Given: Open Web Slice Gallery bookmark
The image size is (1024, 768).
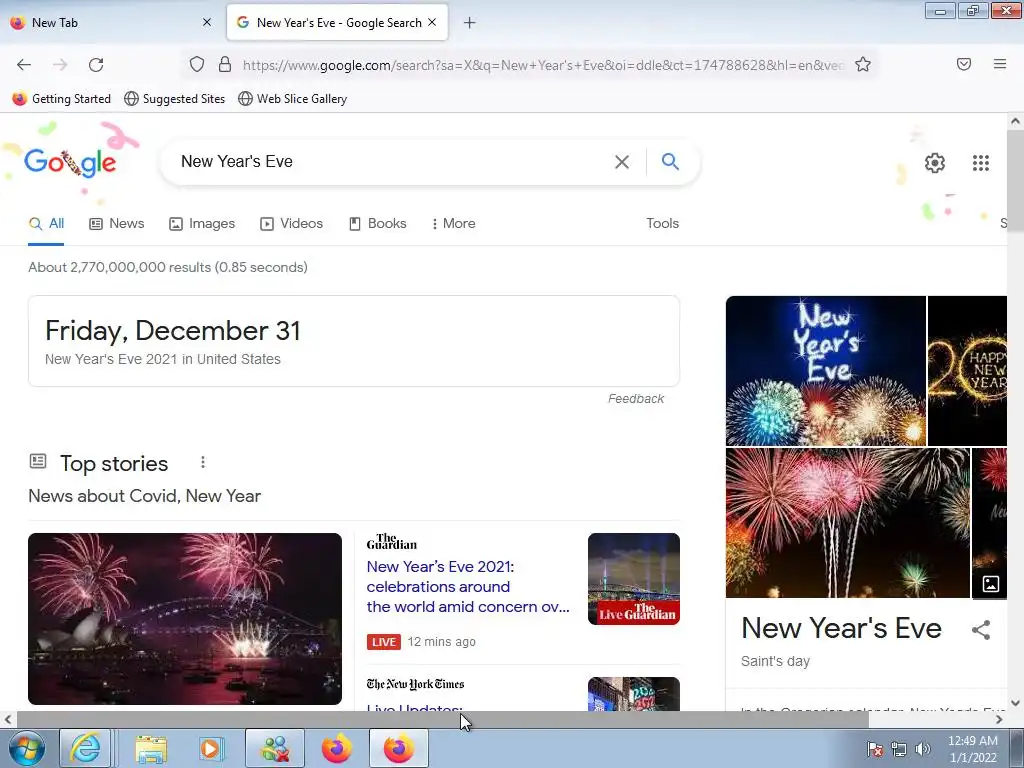Looking at the screenshot, I should (293, 99).
